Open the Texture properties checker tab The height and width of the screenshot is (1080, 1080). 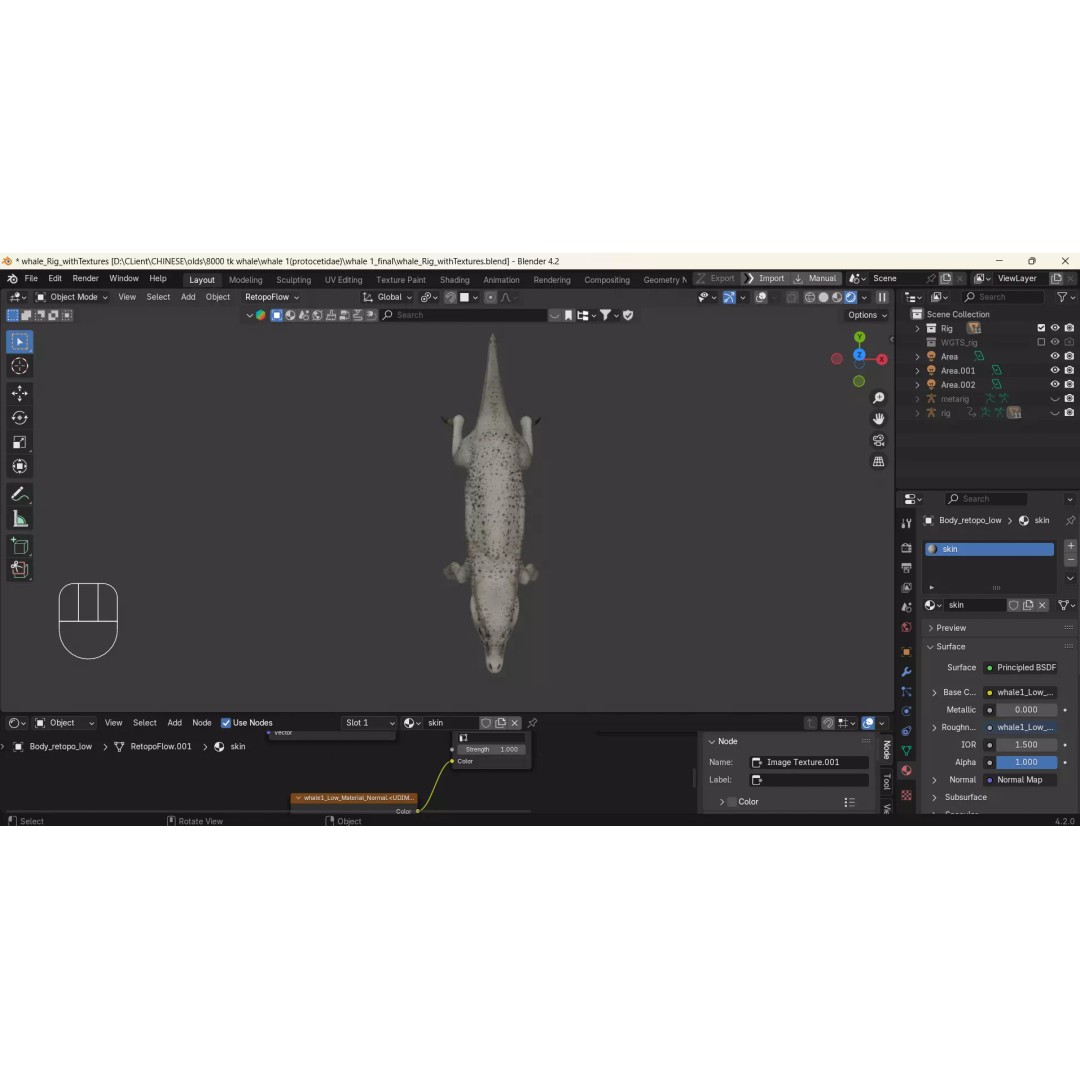pyautogui.click(x=906, y=795)
